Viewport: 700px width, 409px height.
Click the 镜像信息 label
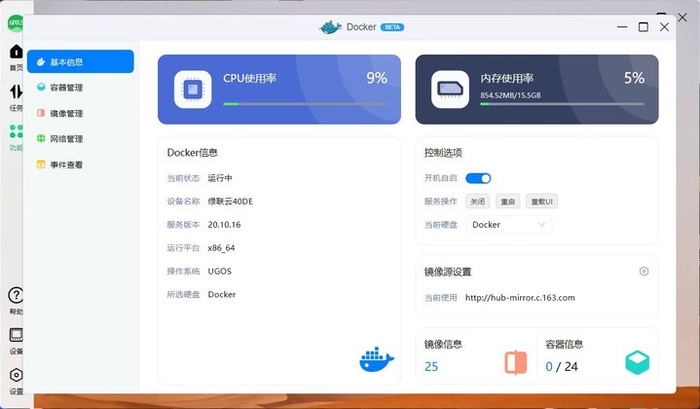tap(443, 344)
